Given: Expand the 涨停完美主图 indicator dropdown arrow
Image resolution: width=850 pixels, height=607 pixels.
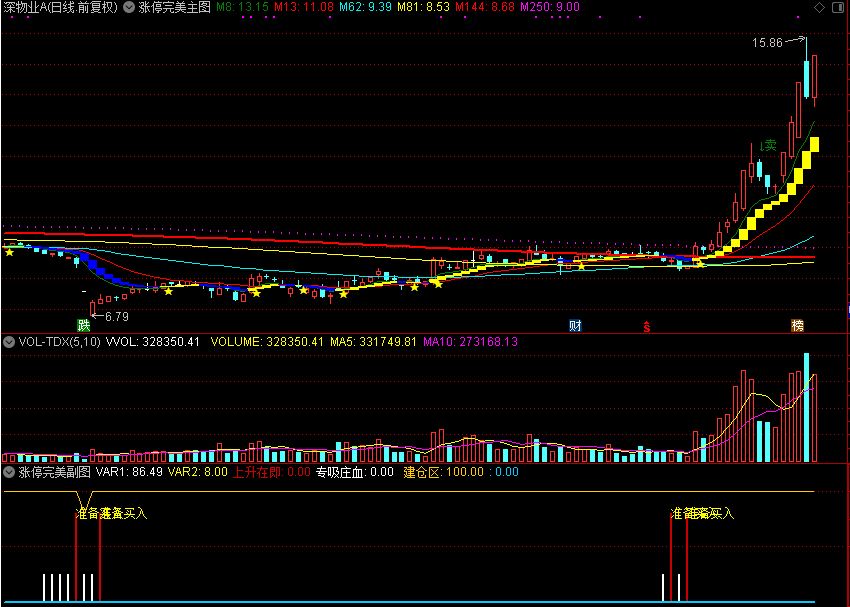Looking at the screenshot, I should 129,7.
